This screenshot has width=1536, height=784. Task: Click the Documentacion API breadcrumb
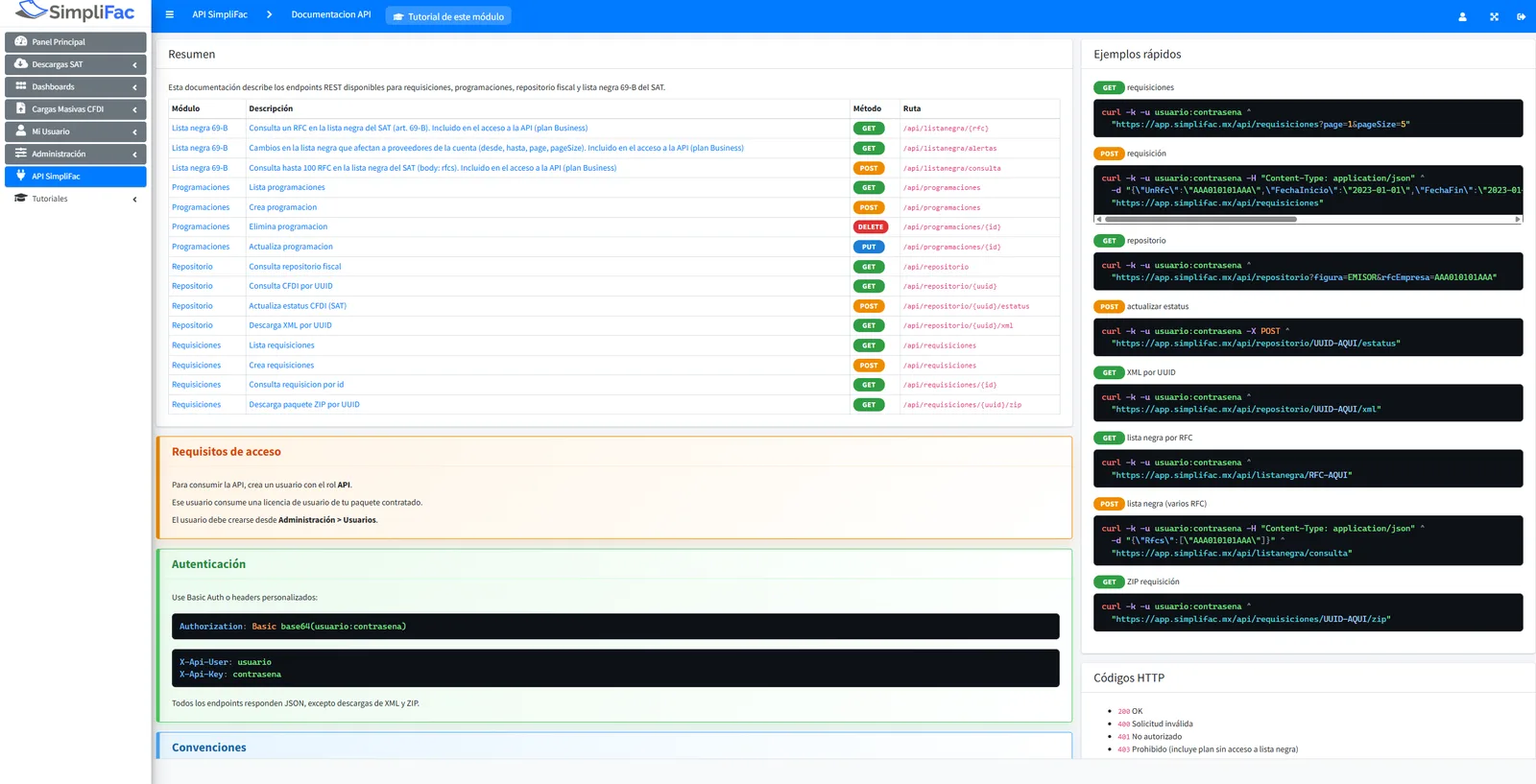[331, 14]
